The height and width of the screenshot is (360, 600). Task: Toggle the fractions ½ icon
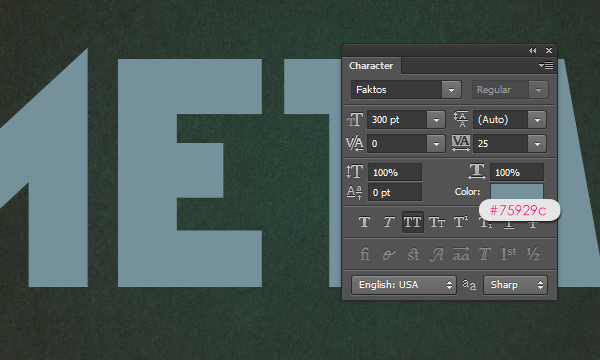(x=533, y=254)
